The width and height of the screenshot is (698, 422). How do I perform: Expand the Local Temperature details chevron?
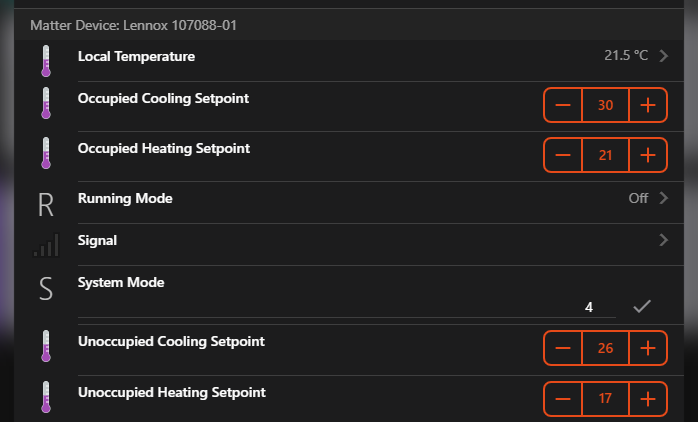tap(663, 56)
